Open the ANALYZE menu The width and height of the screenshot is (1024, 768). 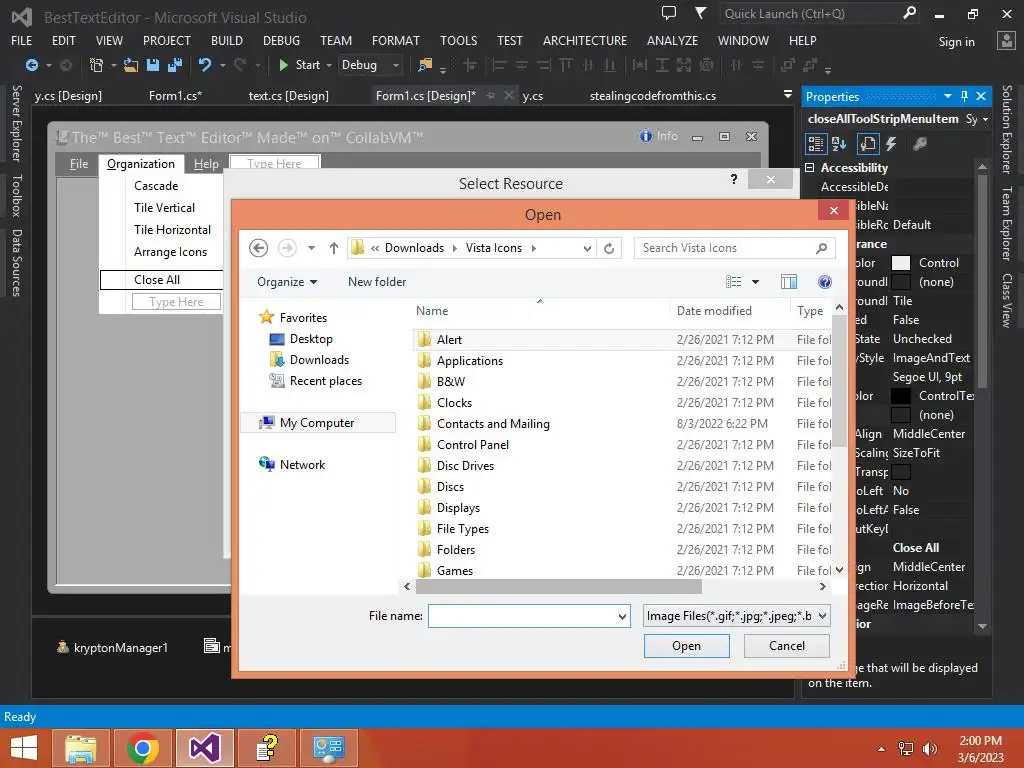pos(672,40)
